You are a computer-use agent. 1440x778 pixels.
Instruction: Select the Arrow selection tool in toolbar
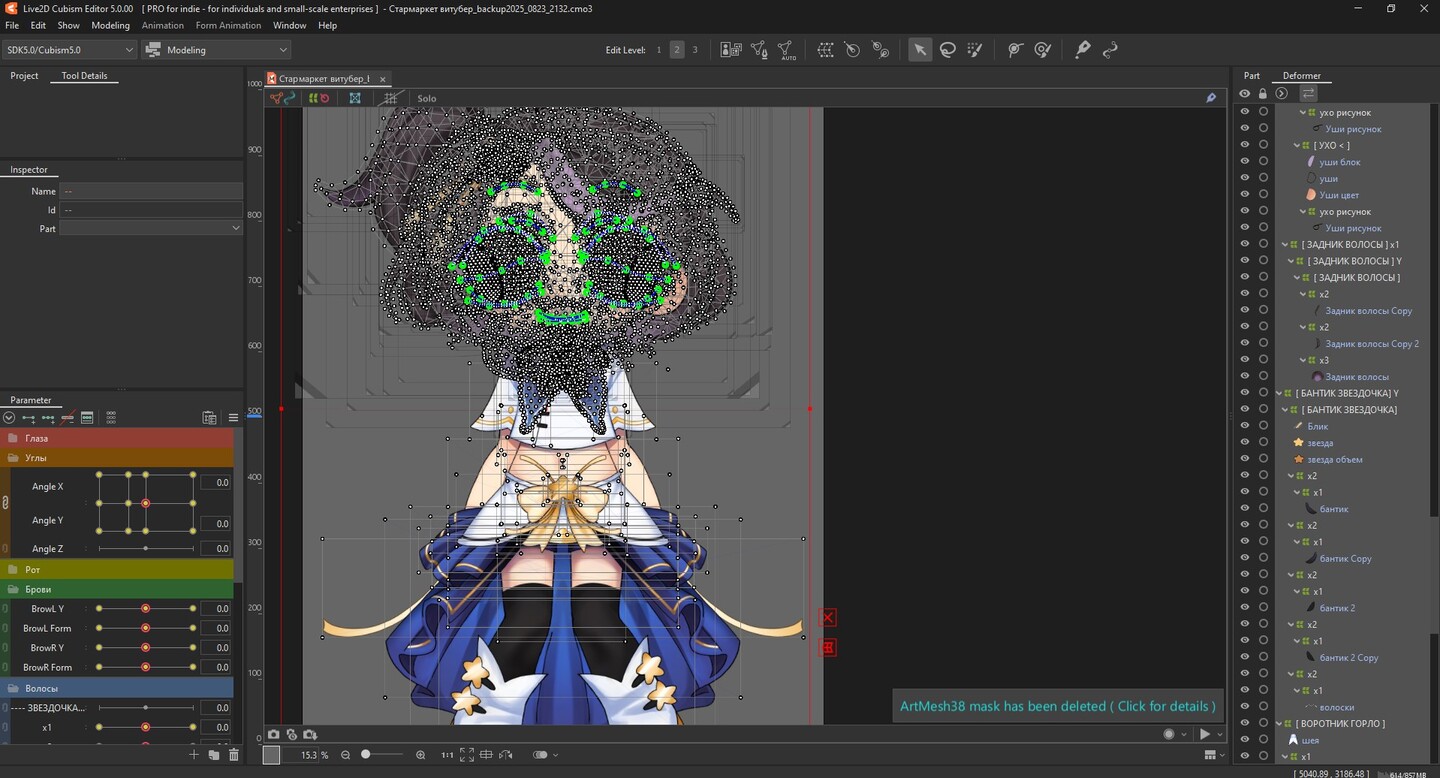pos(920,49)
